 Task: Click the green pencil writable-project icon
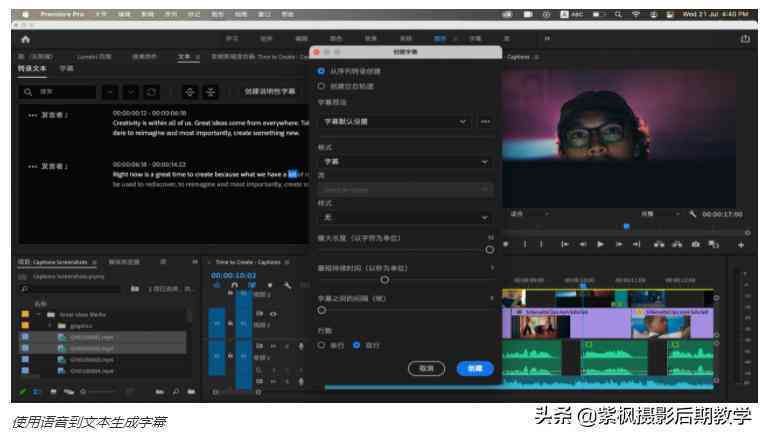point(22,392)
